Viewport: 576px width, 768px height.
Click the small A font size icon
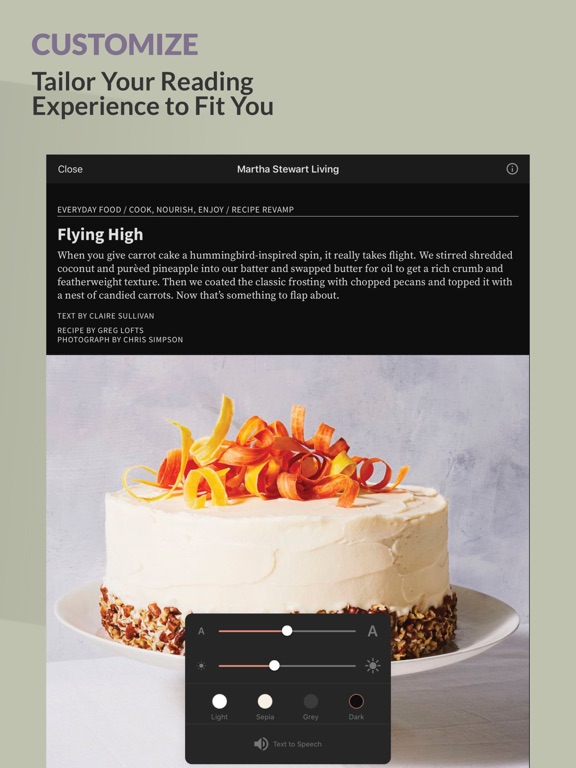(201, 631)
